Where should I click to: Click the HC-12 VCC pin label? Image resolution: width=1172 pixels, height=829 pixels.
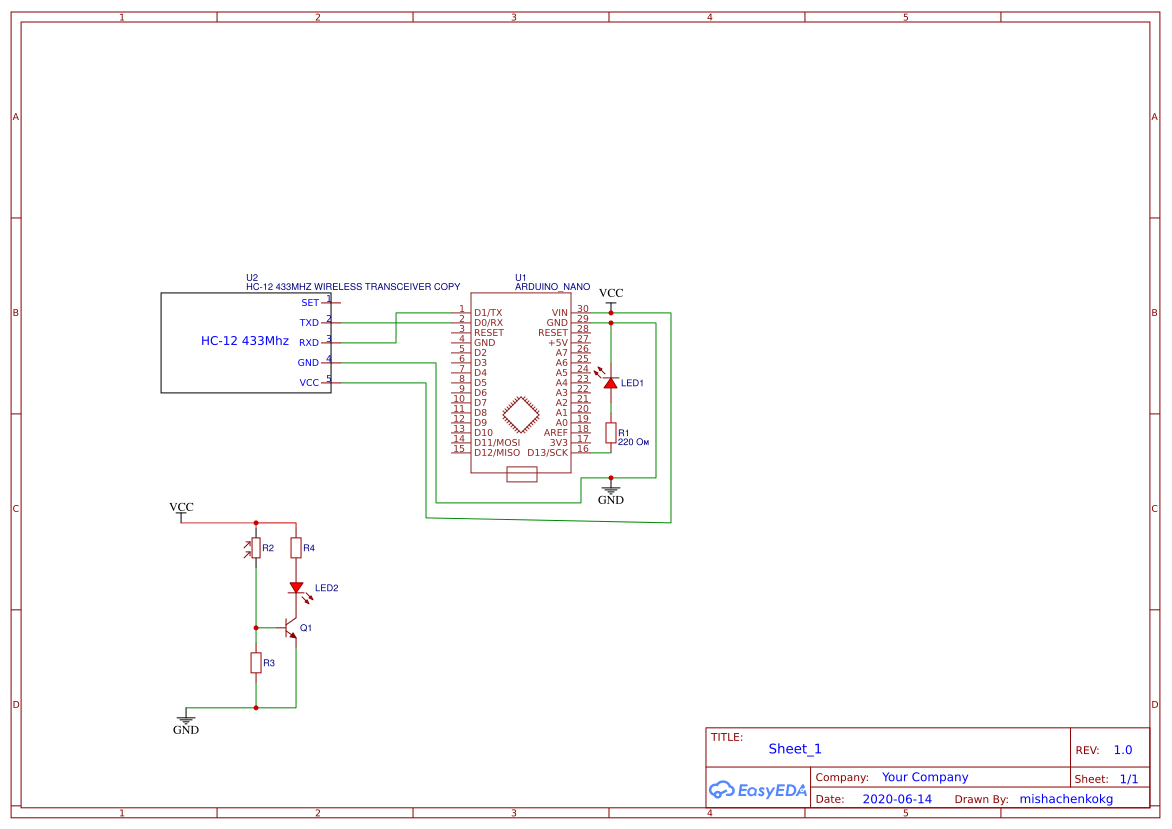(x=309, y=383)
